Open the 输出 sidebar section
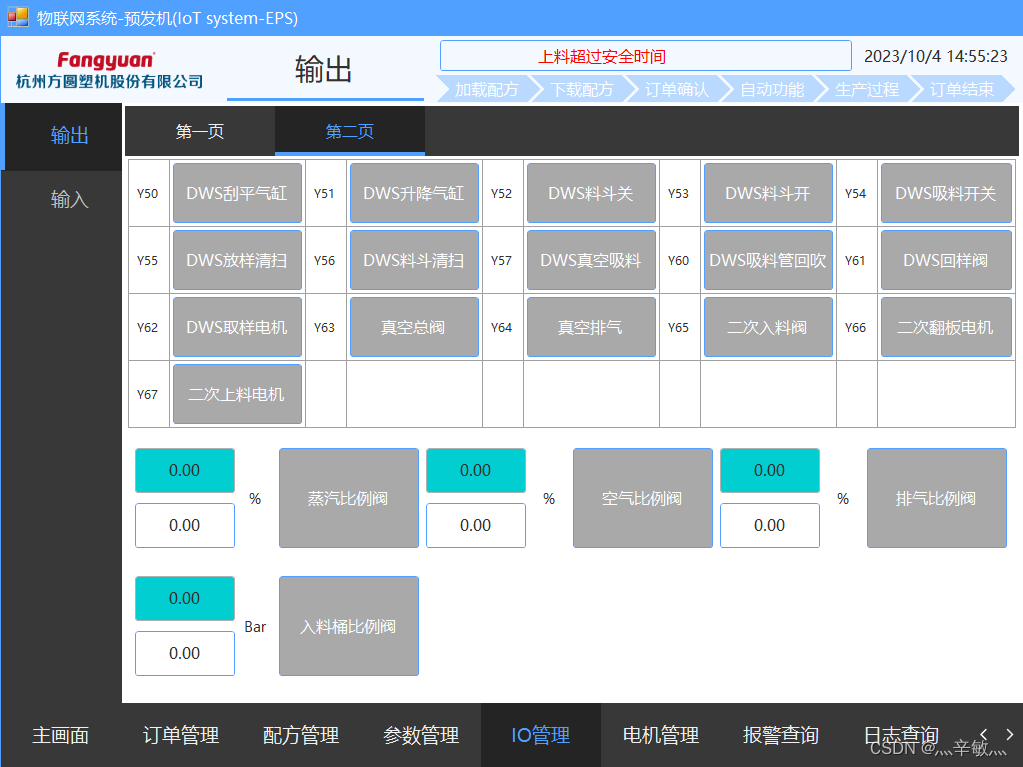The width and height of the screenshot is (1023, 767). pos(63,136)
